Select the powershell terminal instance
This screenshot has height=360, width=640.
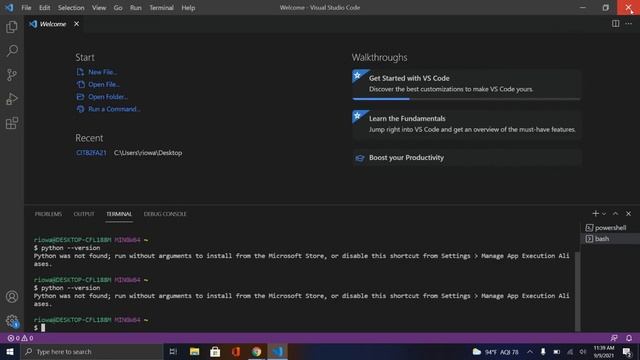pyautogui.click(x=610, y=228)
